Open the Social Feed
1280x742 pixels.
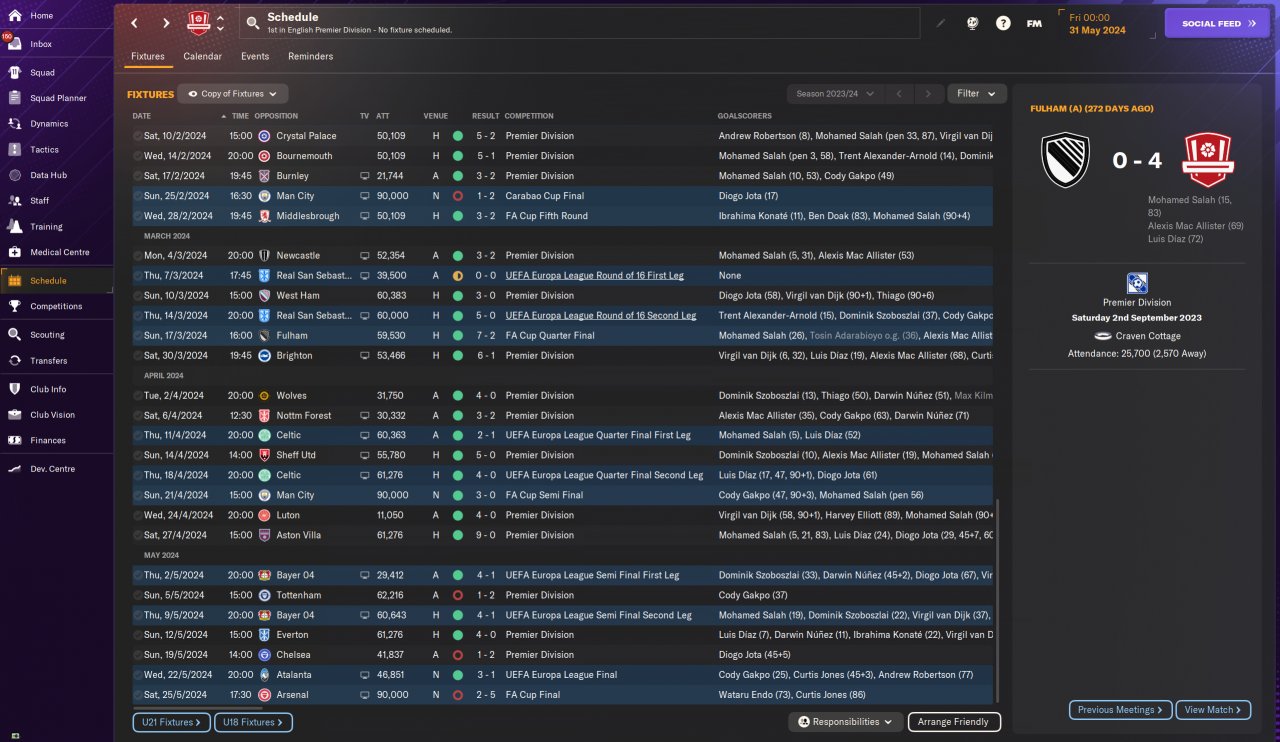coord(1217,23)
